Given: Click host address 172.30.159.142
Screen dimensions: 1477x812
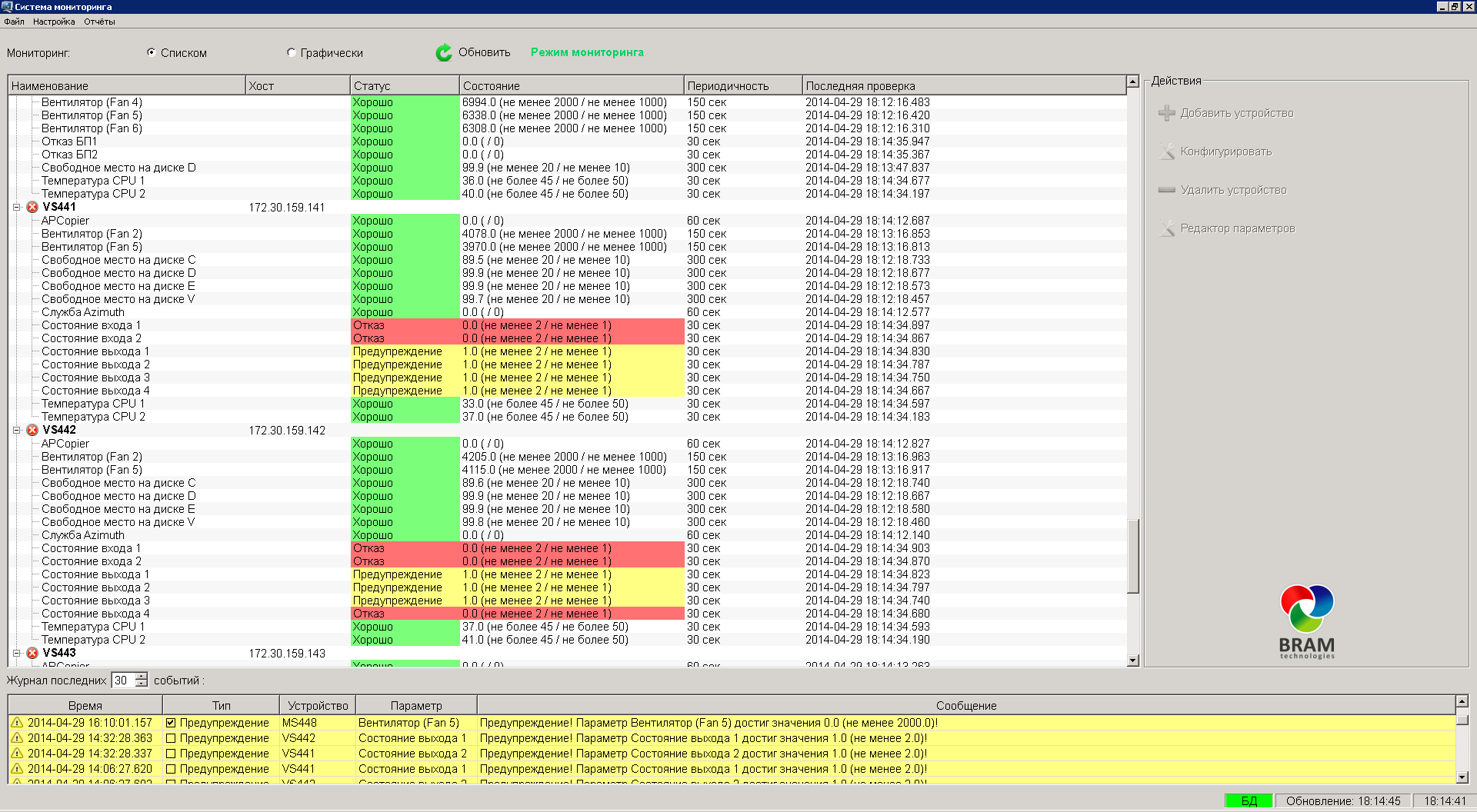Looking at the screenshot, I should 287,431.
